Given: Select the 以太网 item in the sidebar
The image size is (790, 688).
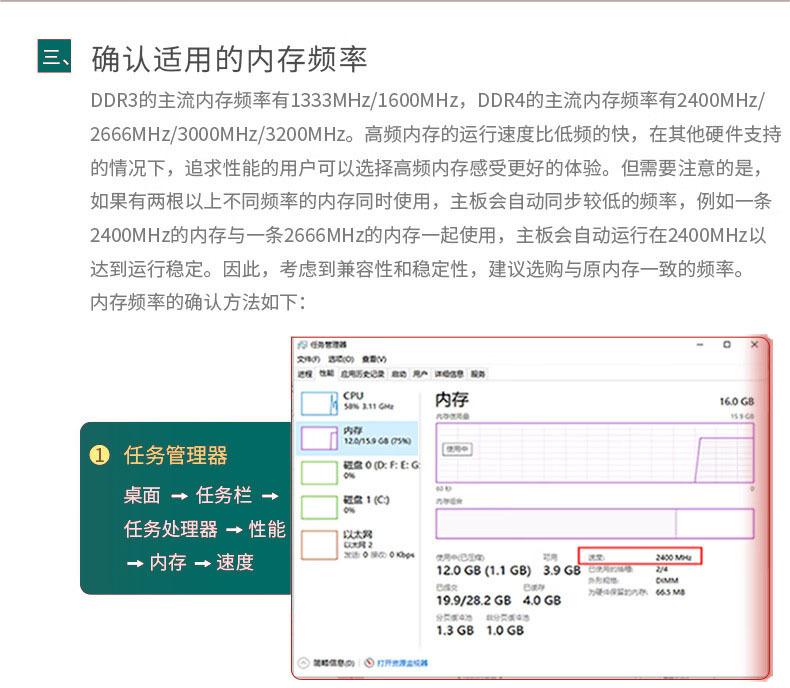Looking at the screenshot, I should [357, 544].
